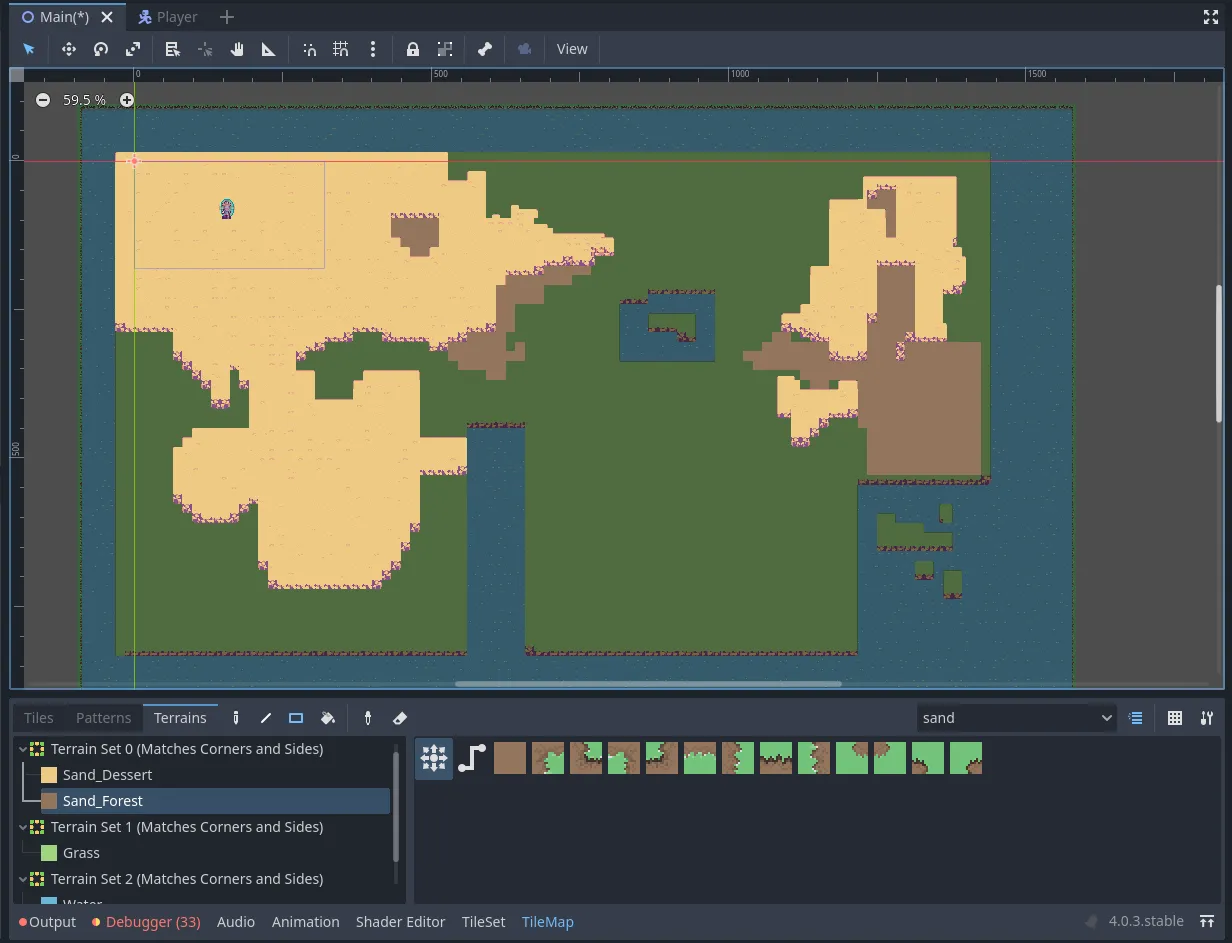The width and height of the screenshot is (1232, 943).
Task: Open the Terrains tab
Action: pos(180,718)
